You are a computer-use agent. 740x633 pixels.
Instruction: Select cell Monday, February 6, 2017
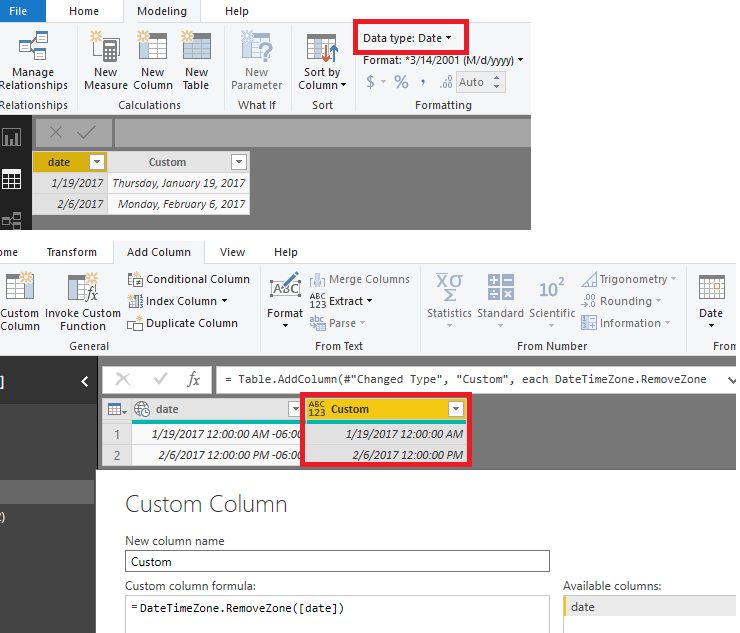point(178,204)
